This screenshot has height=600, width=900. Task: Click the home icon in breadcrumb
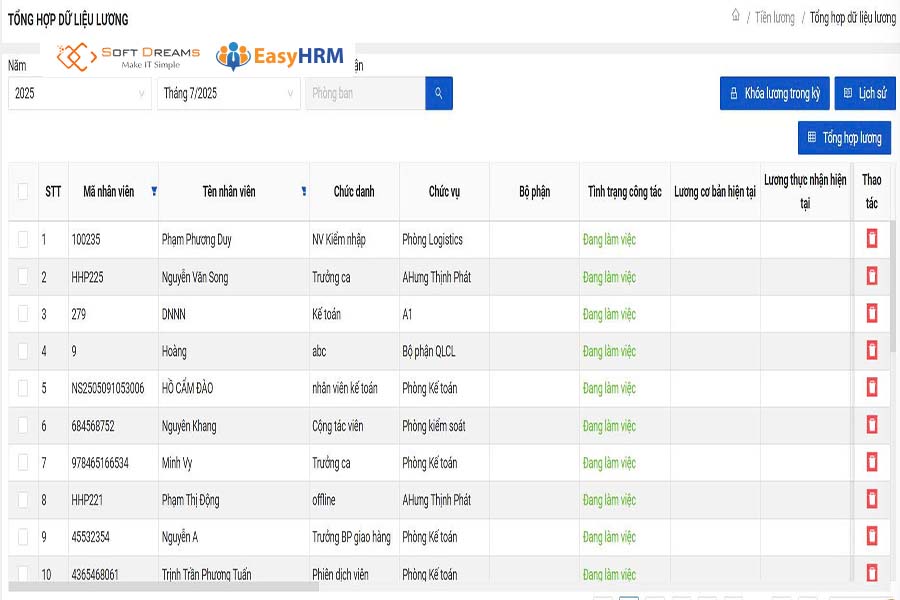(736, 16)
